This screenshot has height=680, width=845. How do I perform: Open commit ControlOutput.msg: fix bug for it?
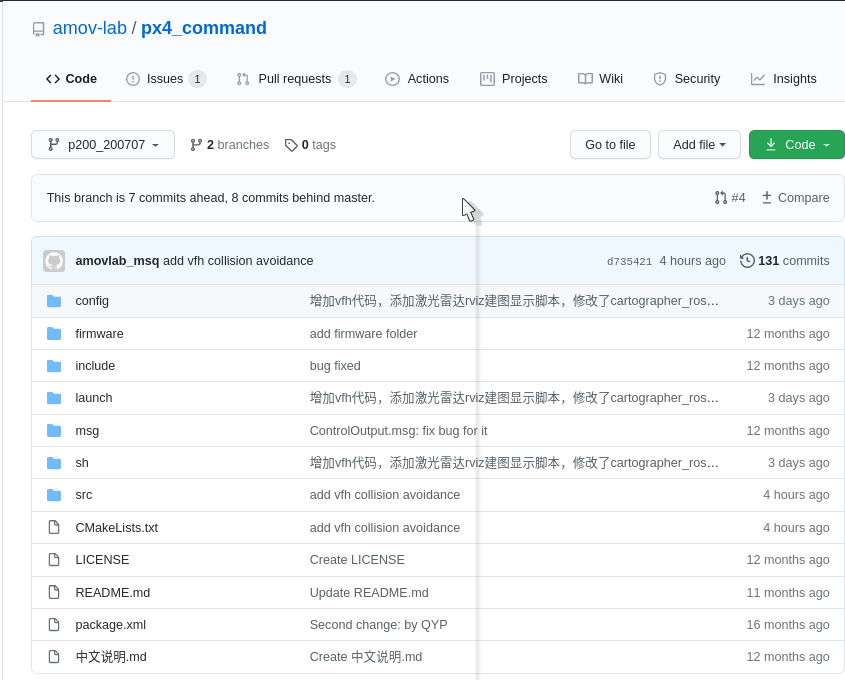pos(398,431)
